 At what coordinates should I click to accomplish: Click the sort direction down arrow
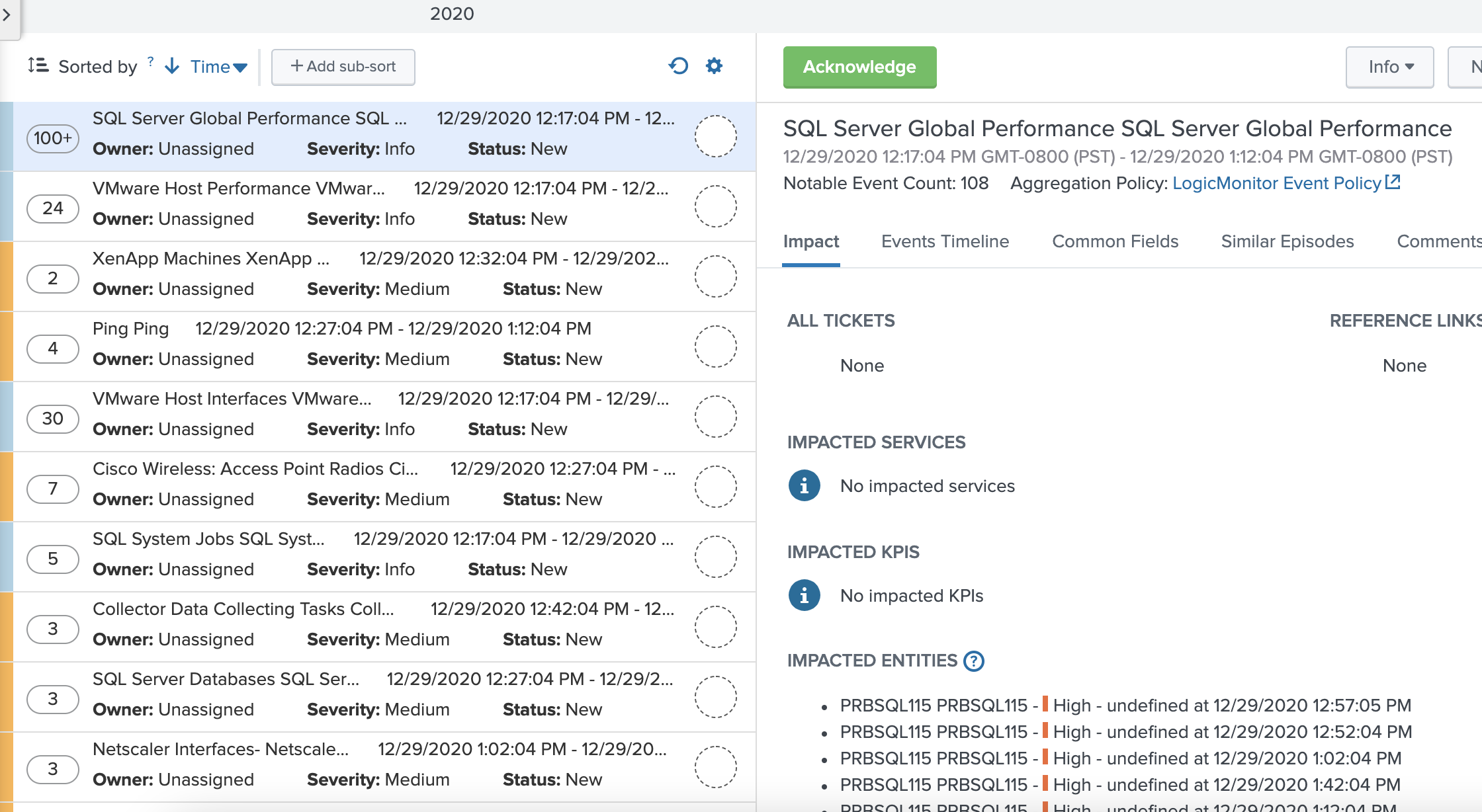coord(172,66)
